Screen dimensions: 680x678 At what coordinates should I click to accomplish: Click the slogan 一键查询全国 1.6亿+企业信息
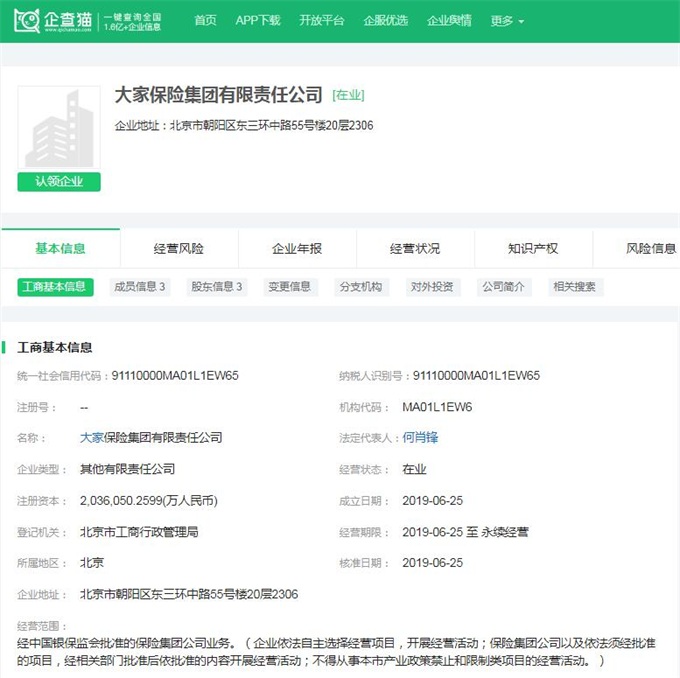[x=132, y=22]
